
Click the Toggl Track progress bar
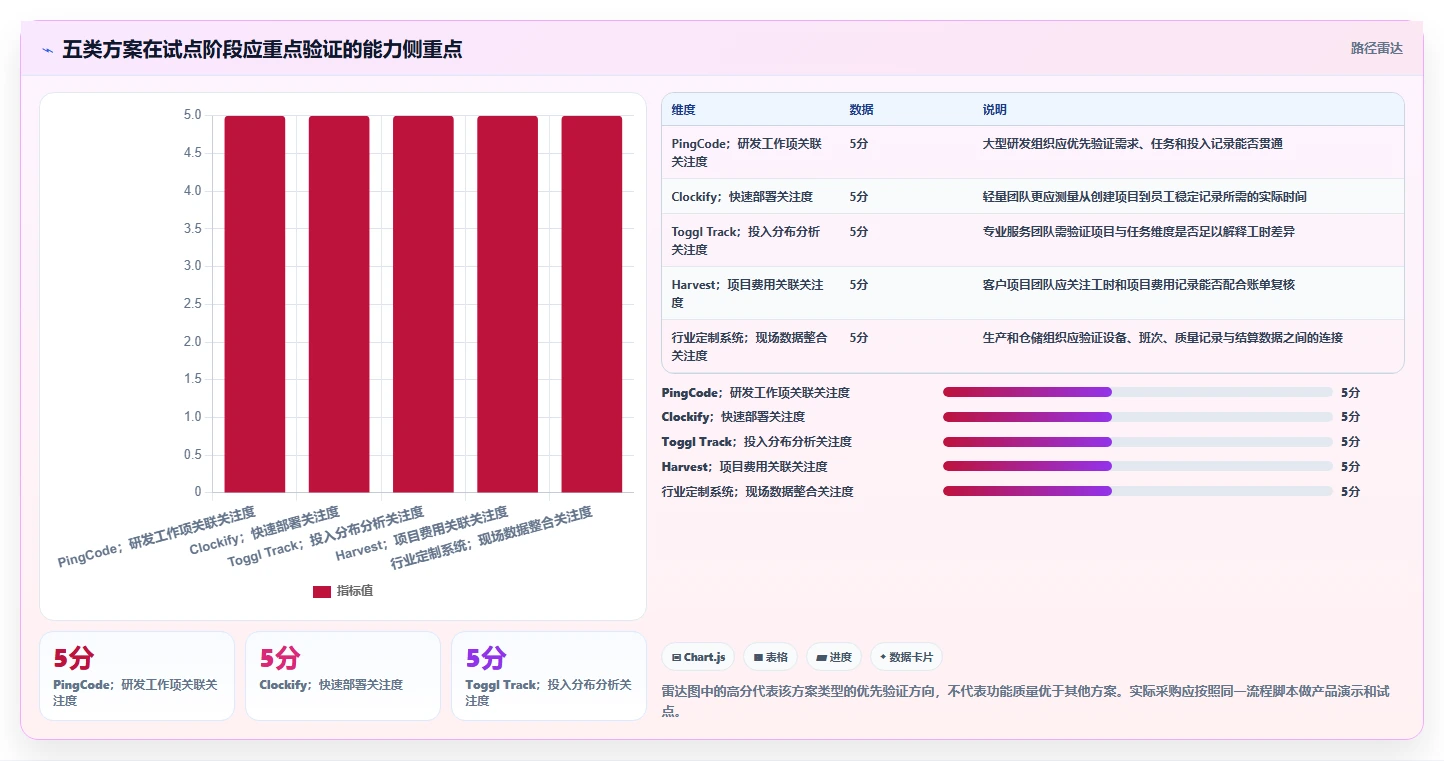(x=1138, y=442)
